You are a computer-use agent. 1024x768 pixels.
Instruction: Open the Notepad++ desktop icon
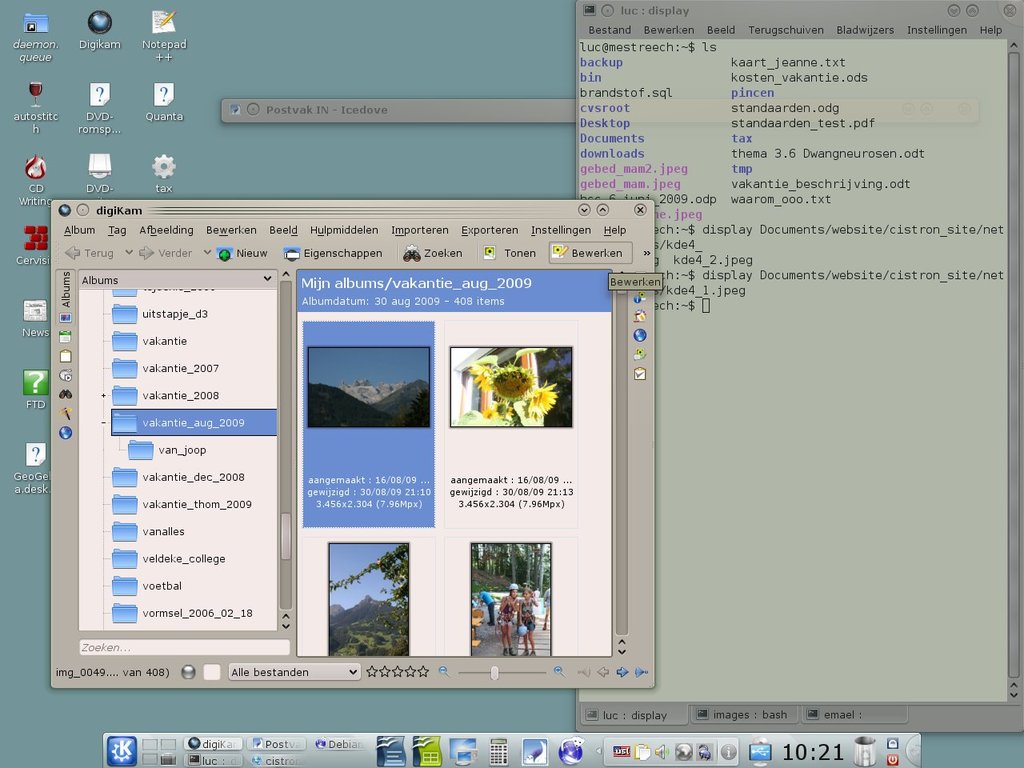[164, 36]
